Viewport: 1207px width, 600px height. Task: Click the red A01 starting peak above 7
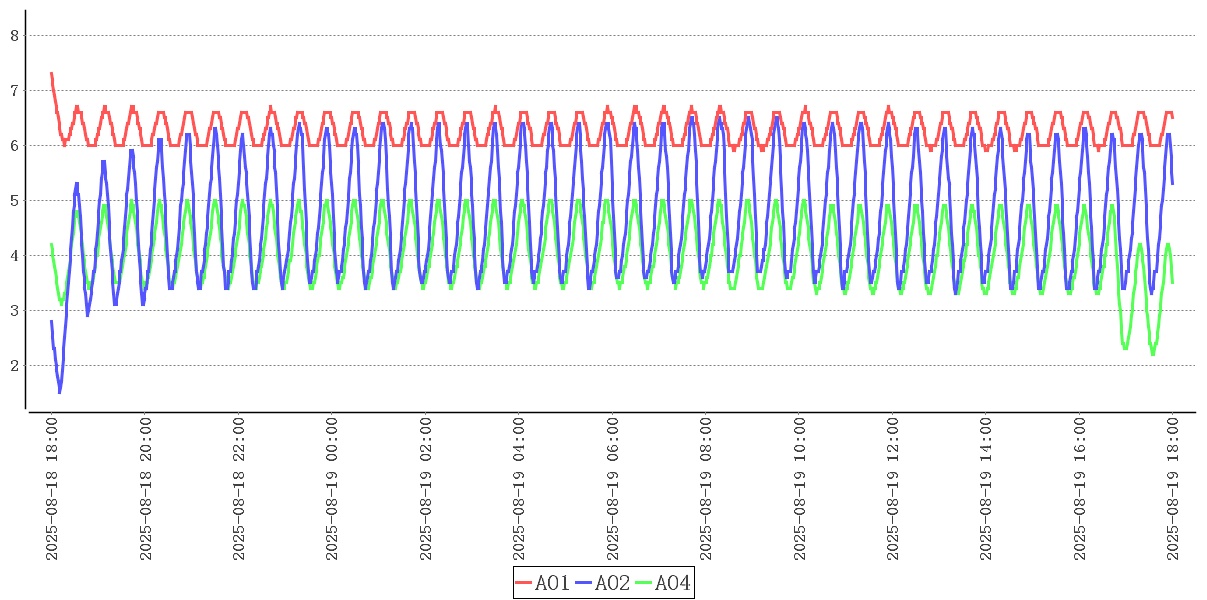click(52, 74)
